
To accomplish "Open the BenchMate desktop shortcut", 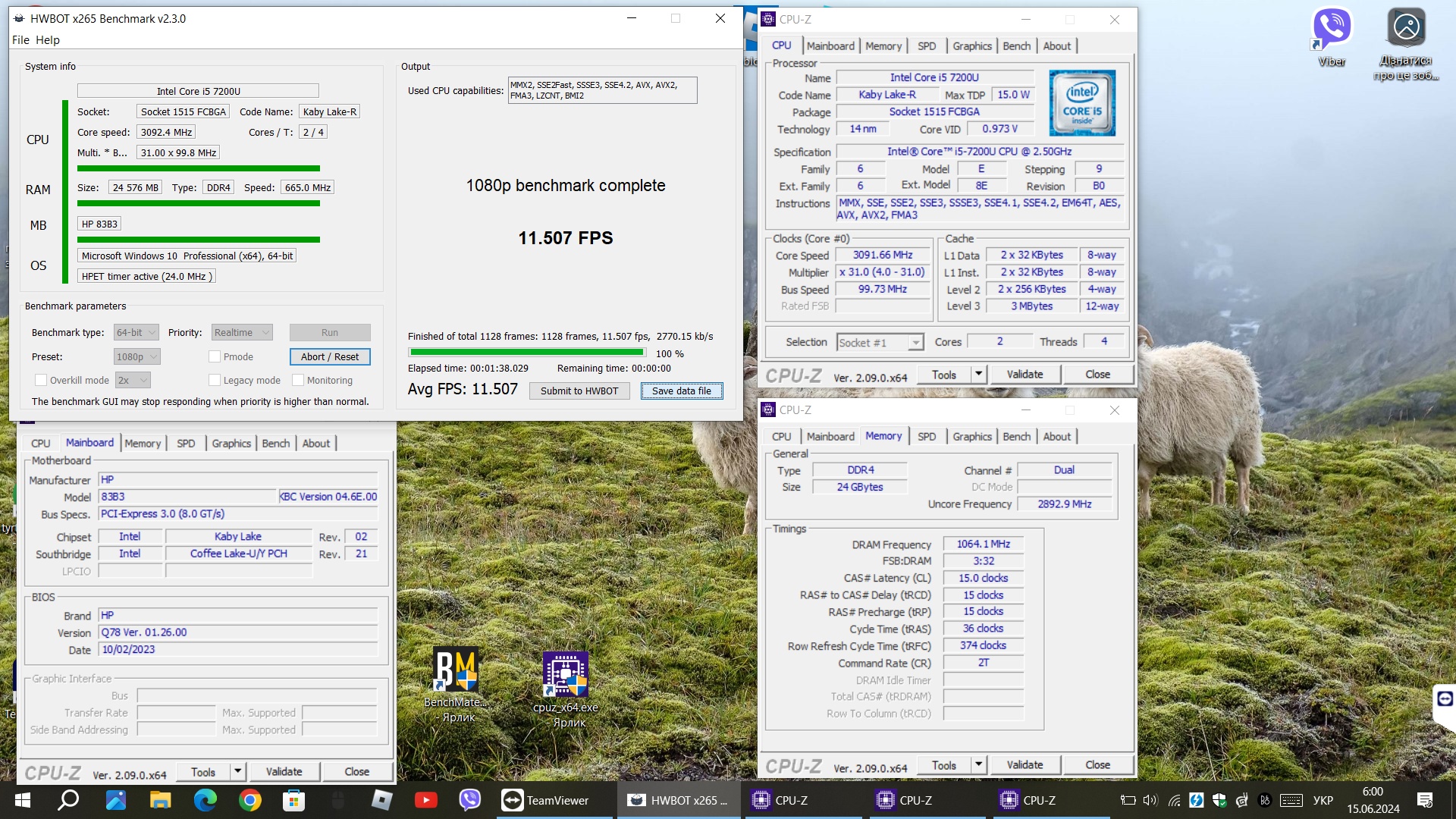I will point(457,685).
